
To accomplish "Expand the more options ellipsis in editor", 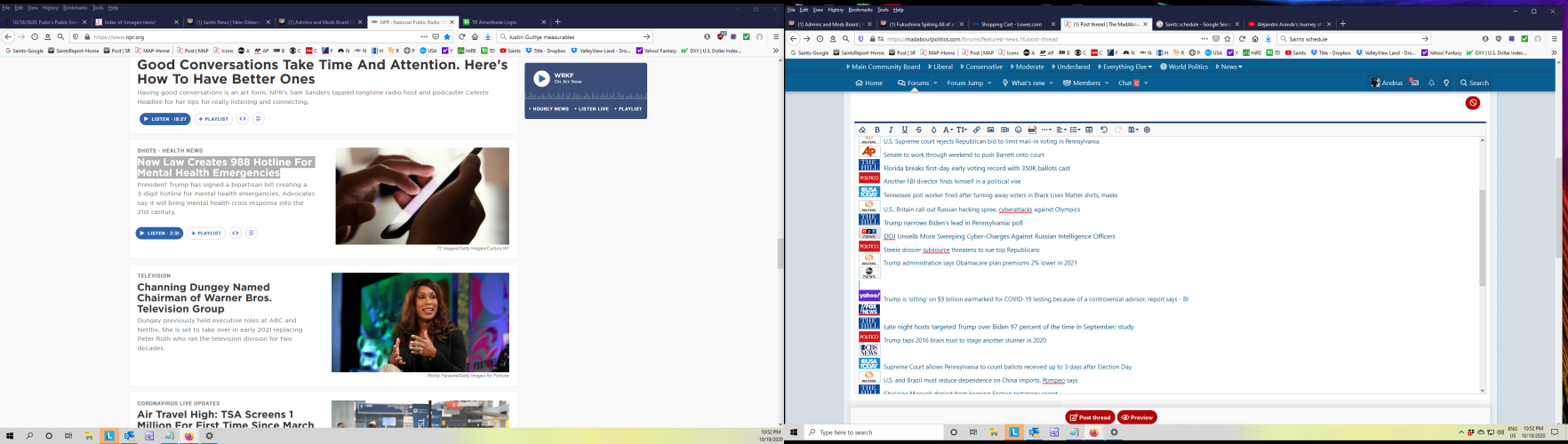I will tap(1046, 130).
